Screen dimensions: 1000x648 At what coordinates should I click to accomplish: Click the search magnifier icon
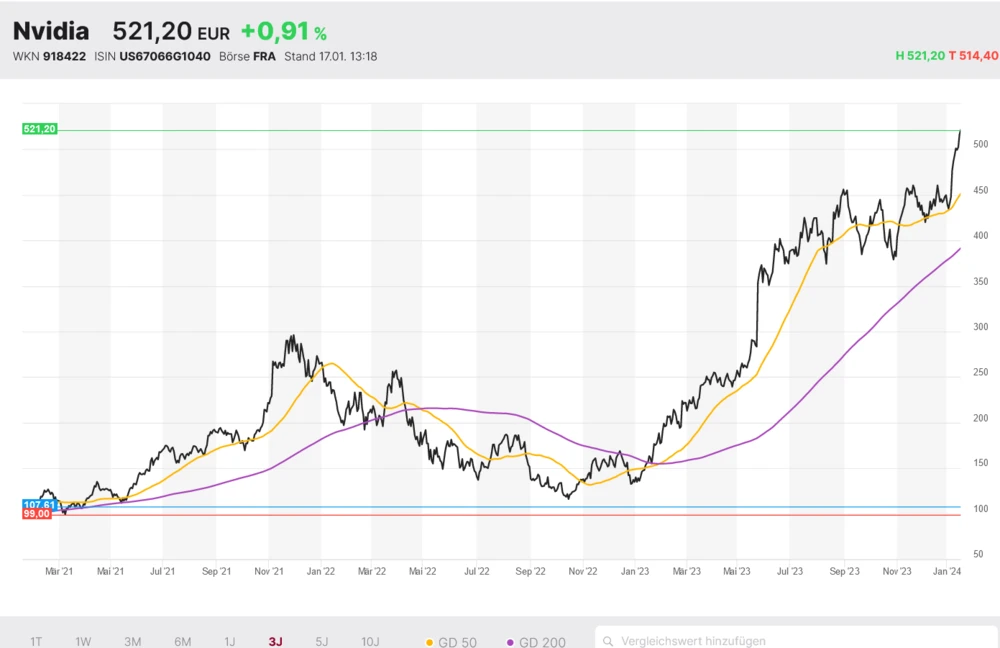click(x=608, y=641)
